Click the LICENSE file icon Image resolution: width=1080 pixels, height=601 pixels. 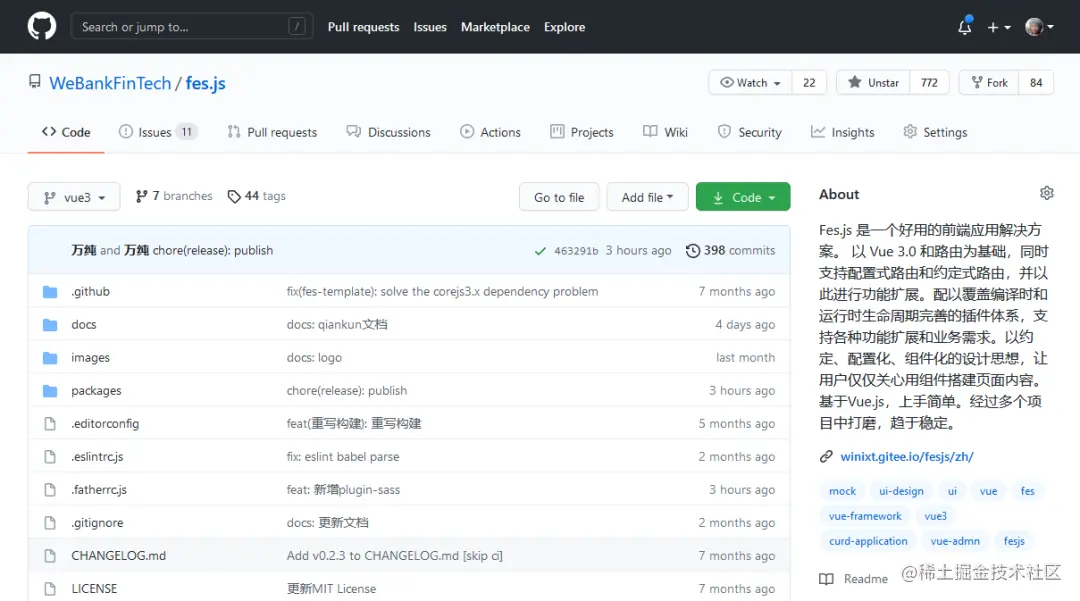click(x=50, y=589)
